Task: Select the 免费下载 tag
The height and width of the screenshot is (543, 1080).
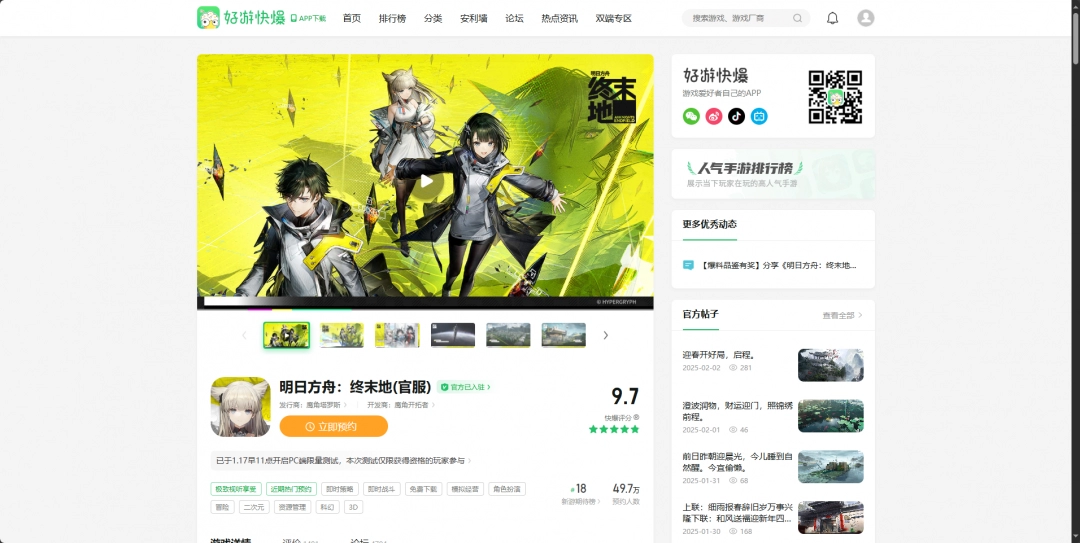Action: tap(424, 489)
